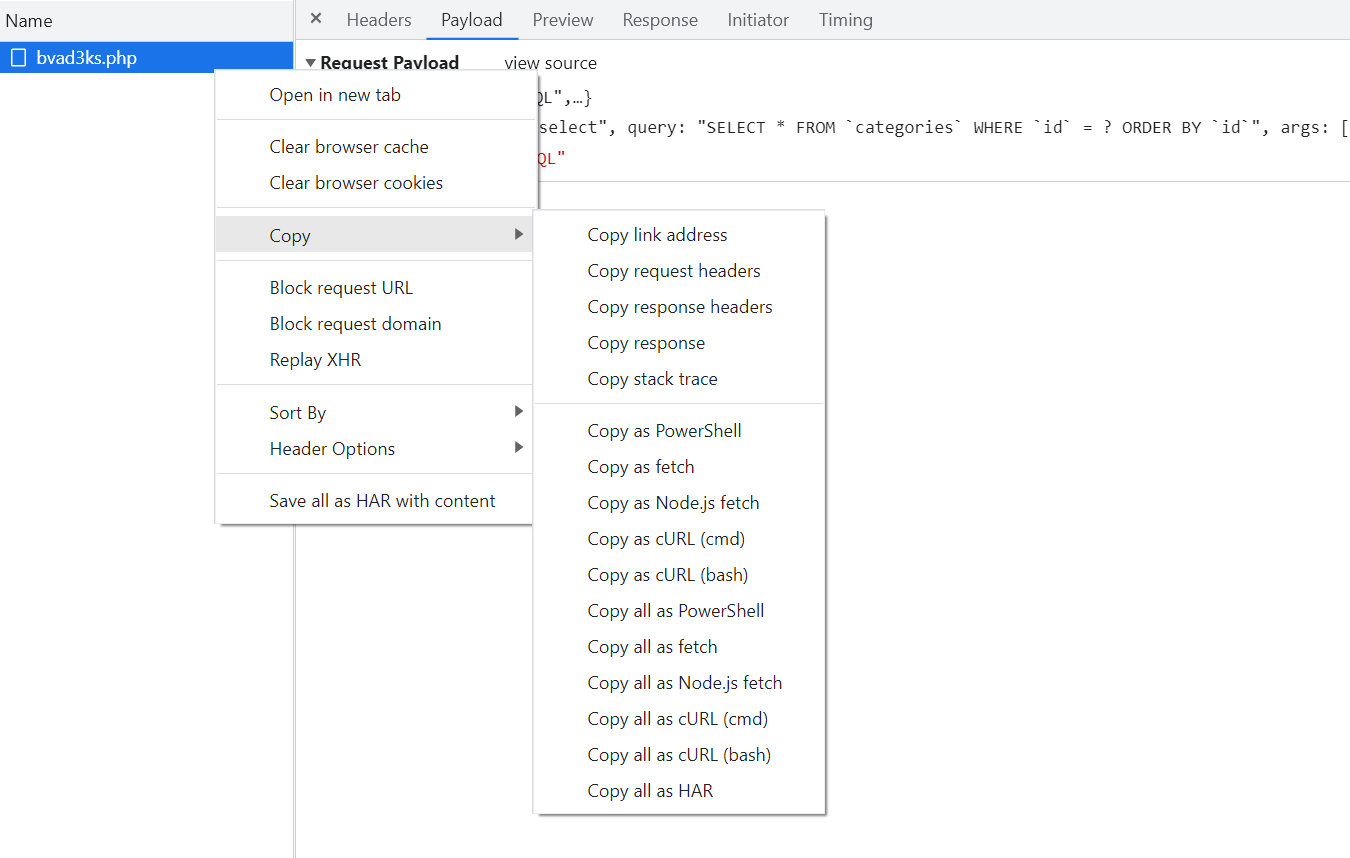
Task: Select Replay XHR menu entry
Action: (x=315, y=360)
